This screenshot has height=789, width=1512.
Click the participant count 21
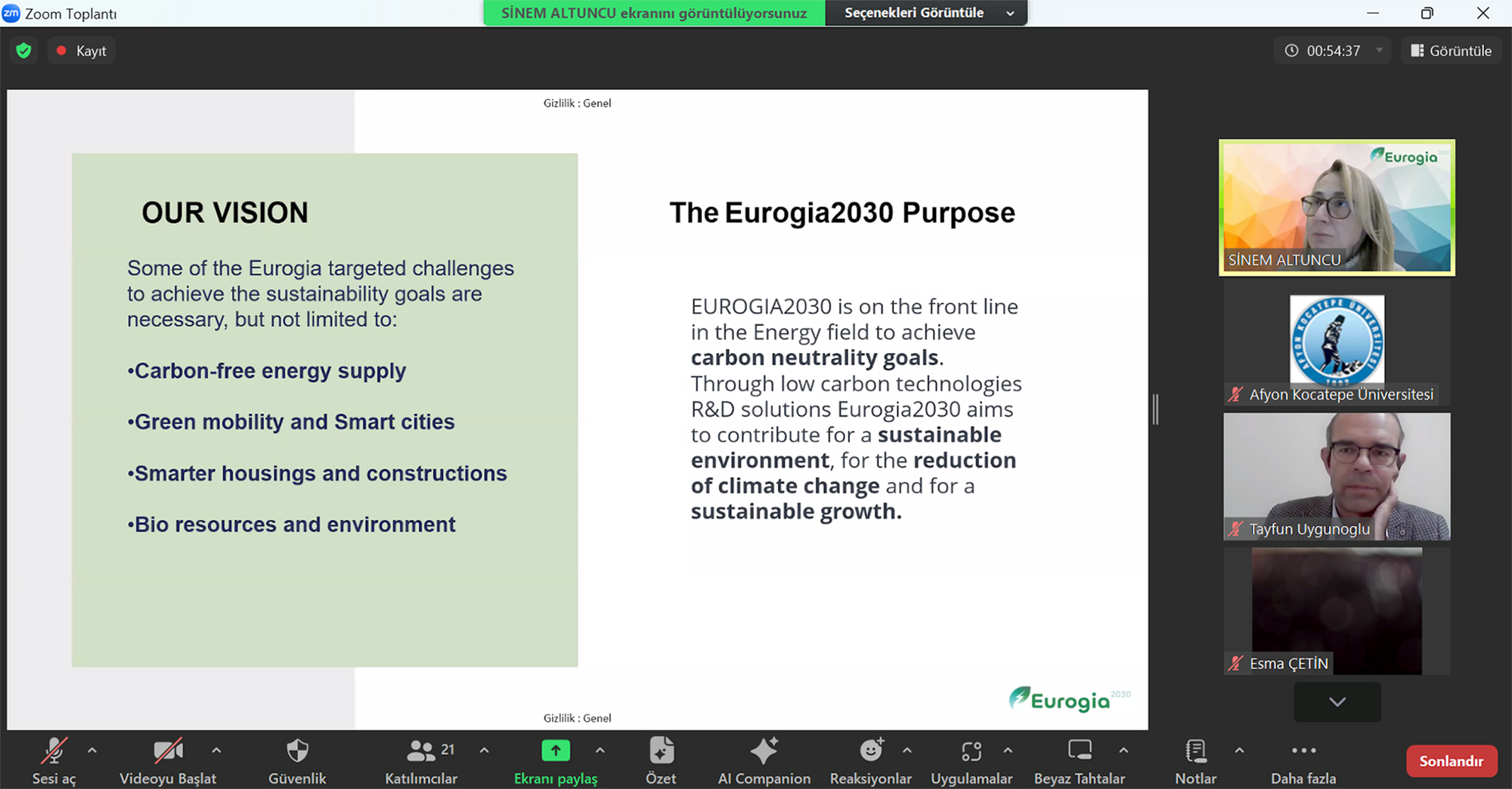point(448,749)
